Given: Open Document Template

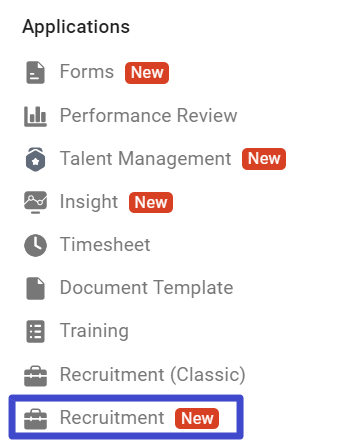Looking at the screenshot, I should (146, 288).
